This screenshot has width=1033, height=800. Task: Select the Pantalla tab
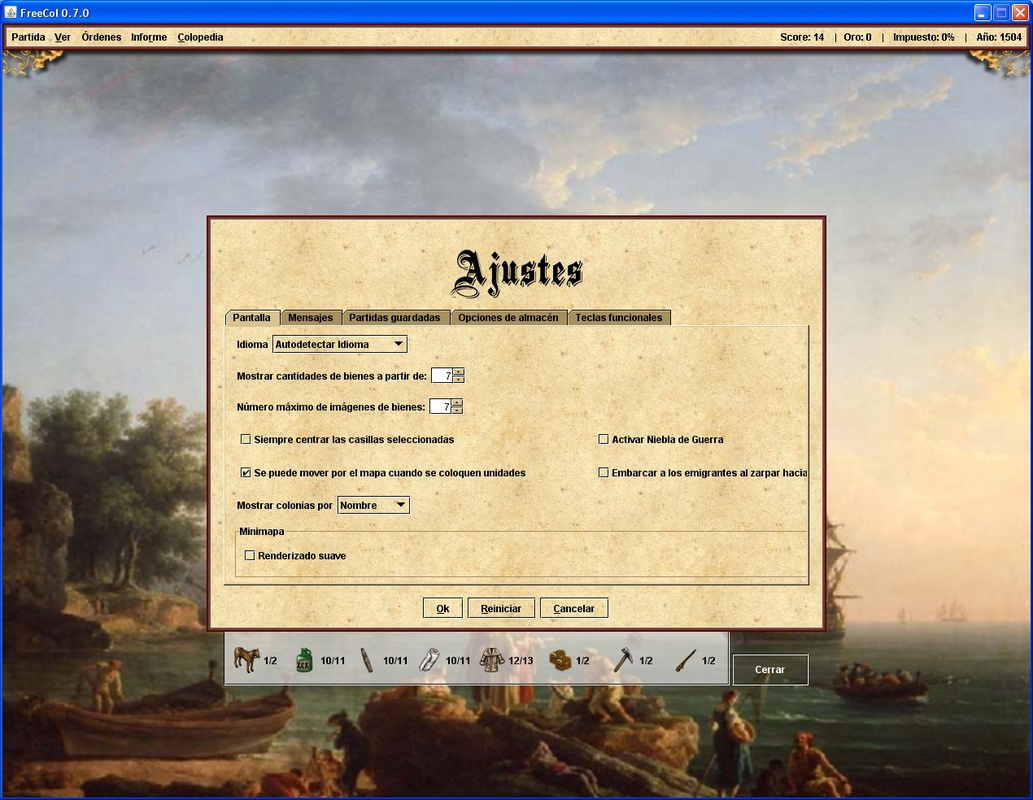[x=252, y=318]
